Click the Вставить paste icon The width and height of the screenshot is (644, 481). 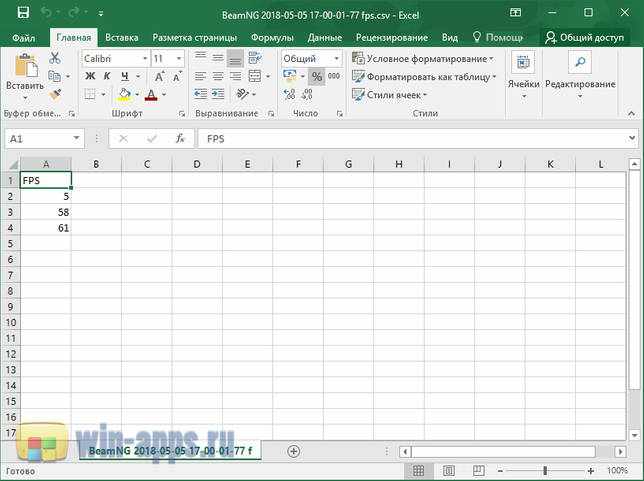tap(25, 65)
